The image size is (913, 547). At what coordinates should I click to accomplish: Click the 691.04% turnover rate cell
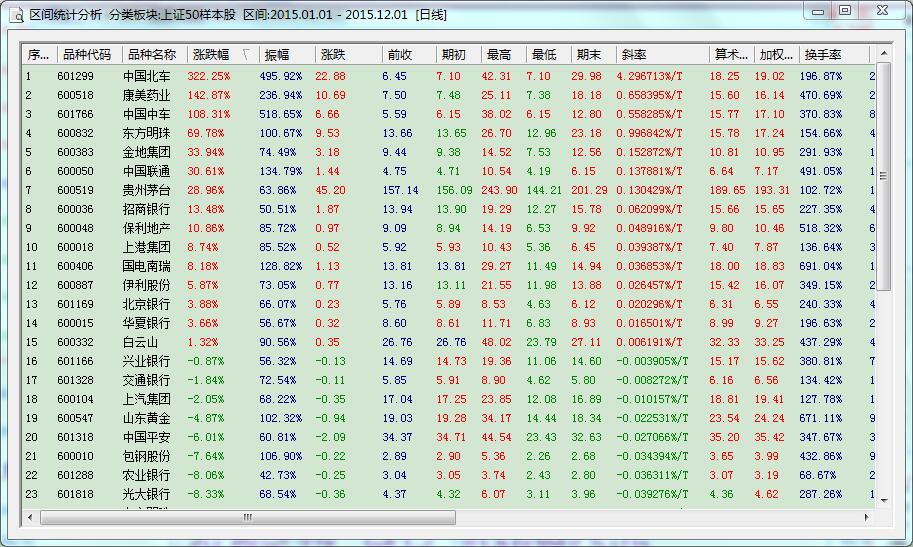click(820, 266)
